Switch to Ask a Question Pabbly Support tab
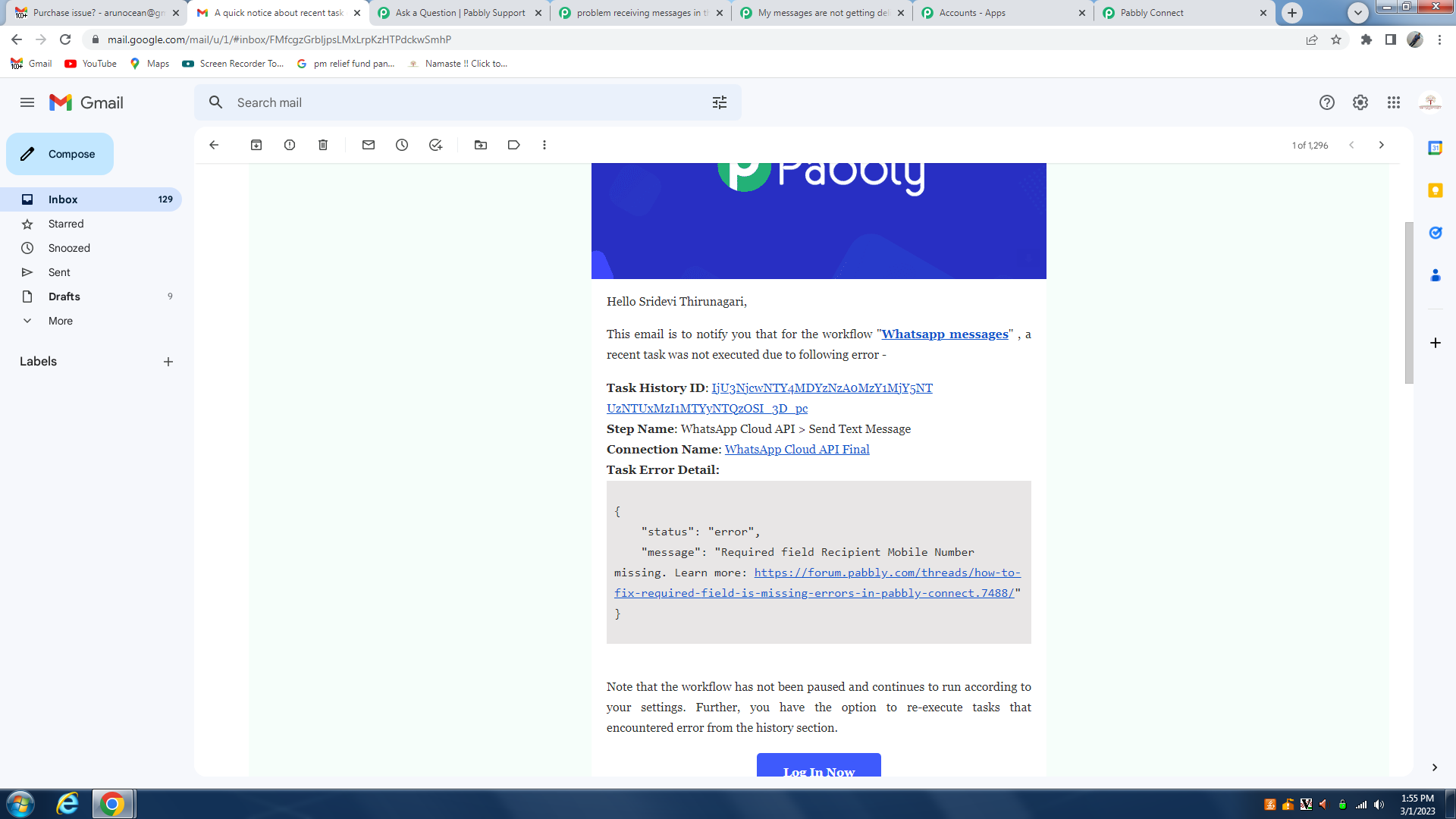Viewport: 1456px width, 819px height. [460, 13]
